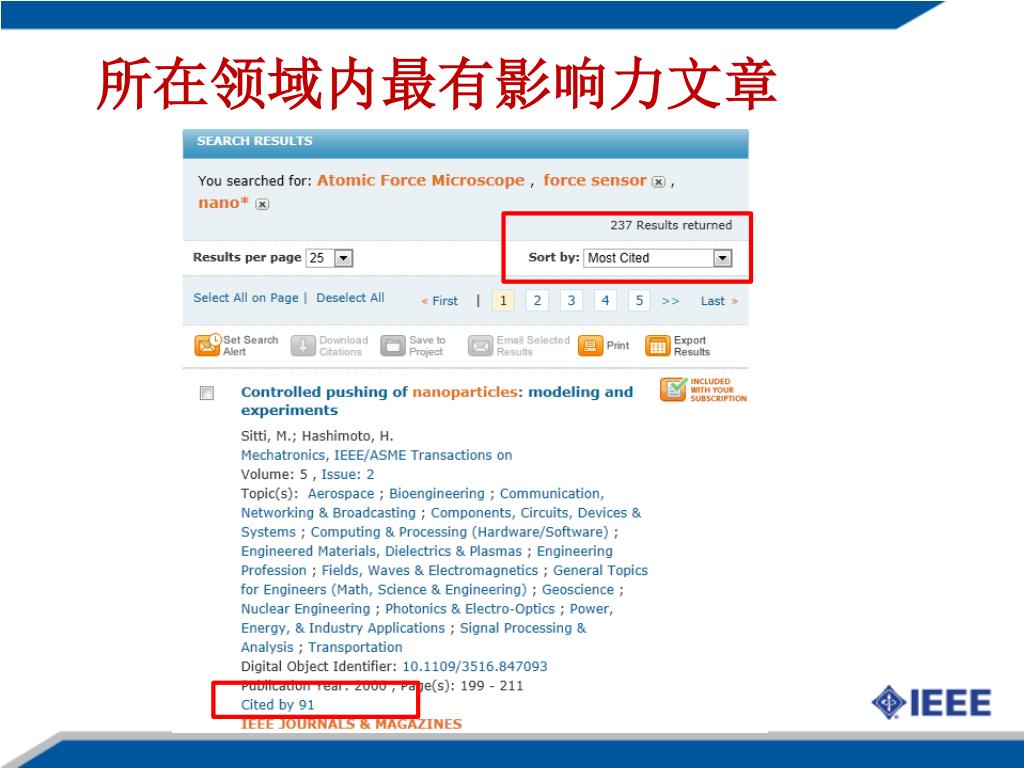Remove the nano* search term
1024x768 pixels.
[x=262, y=204]
